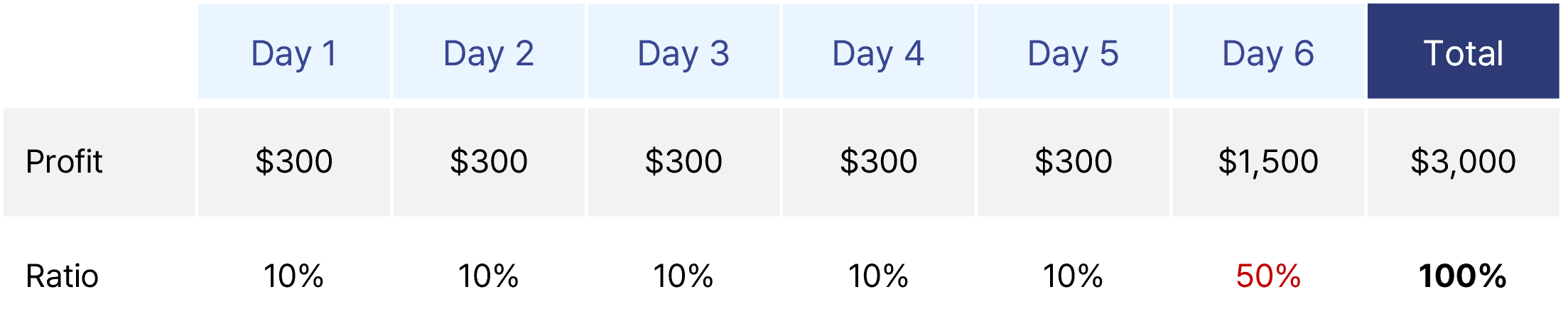This screenshot has height=336, width=1568.
Task: Click Day 3 profit value $300
Action: click(x=683, y=162)
